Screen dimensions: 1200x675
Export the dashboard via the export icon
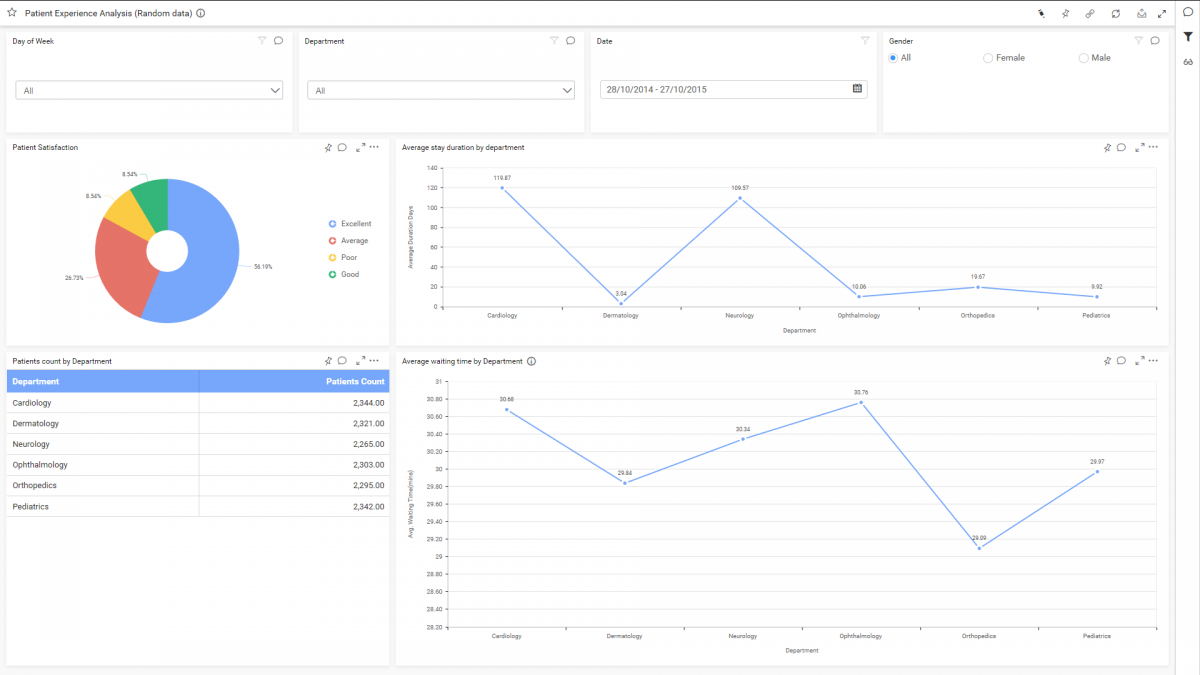1141,13
